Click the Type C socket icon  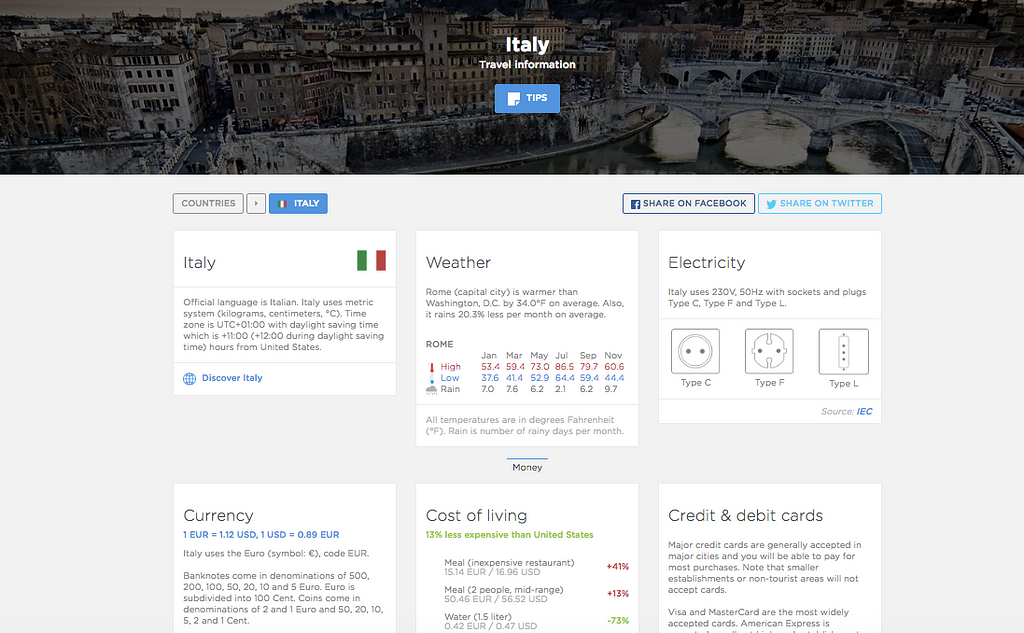(x=696, y=351)
